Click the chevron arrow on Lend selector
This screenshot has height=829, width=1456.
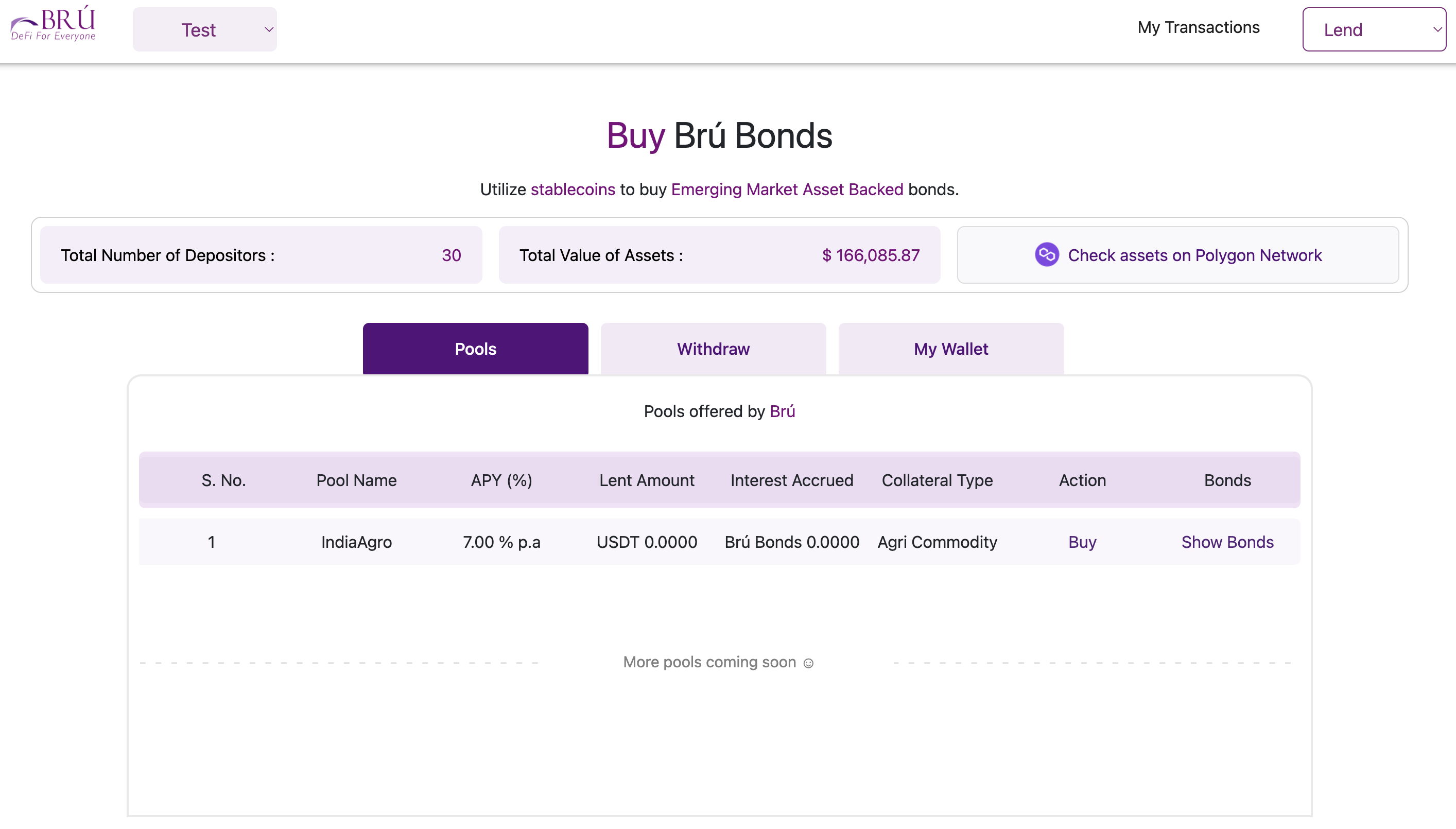pos(1436,30)
